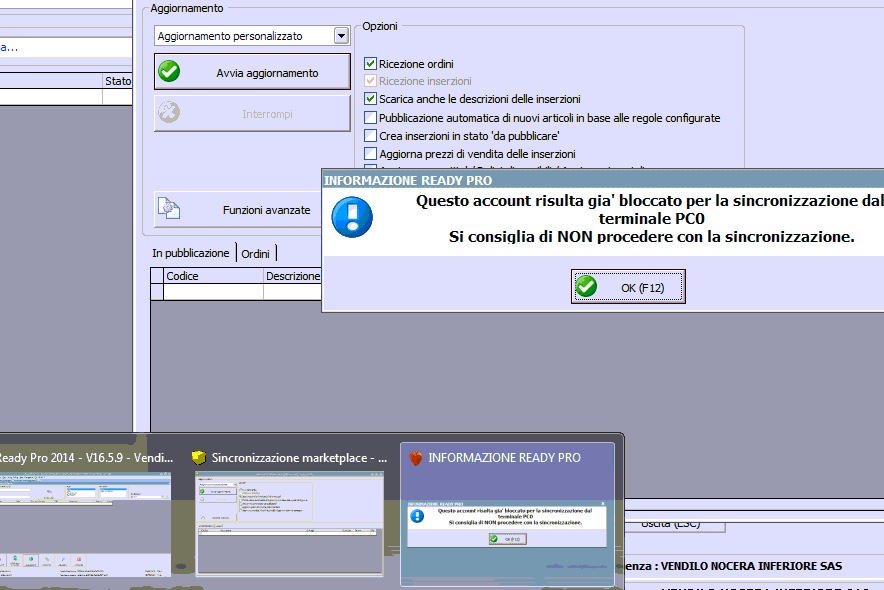
Task: Click the greyed-out Interrompi button
Action: [x=252, y=113]
